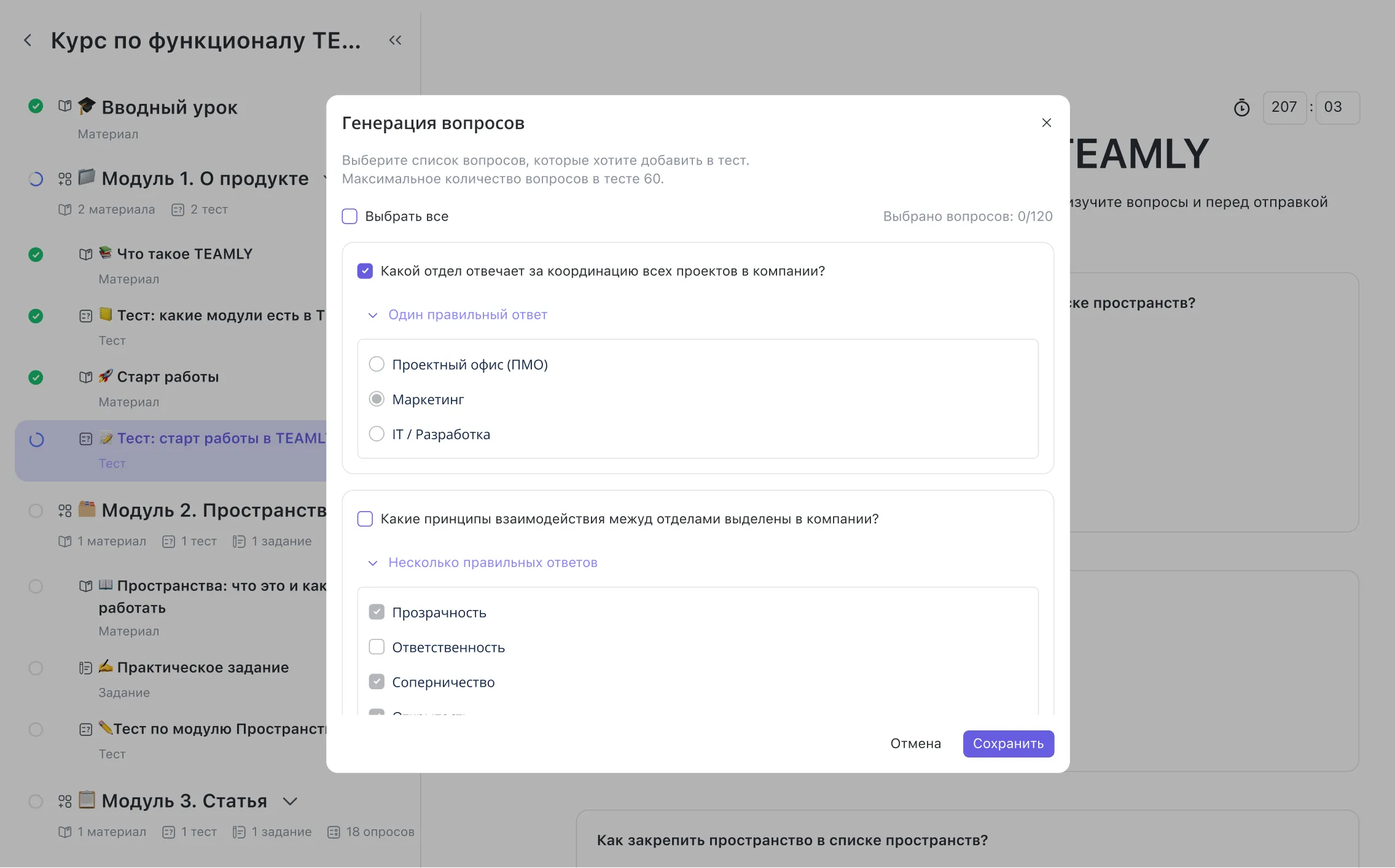Click module grid icon beside Модуль 3. Статья

64,801
